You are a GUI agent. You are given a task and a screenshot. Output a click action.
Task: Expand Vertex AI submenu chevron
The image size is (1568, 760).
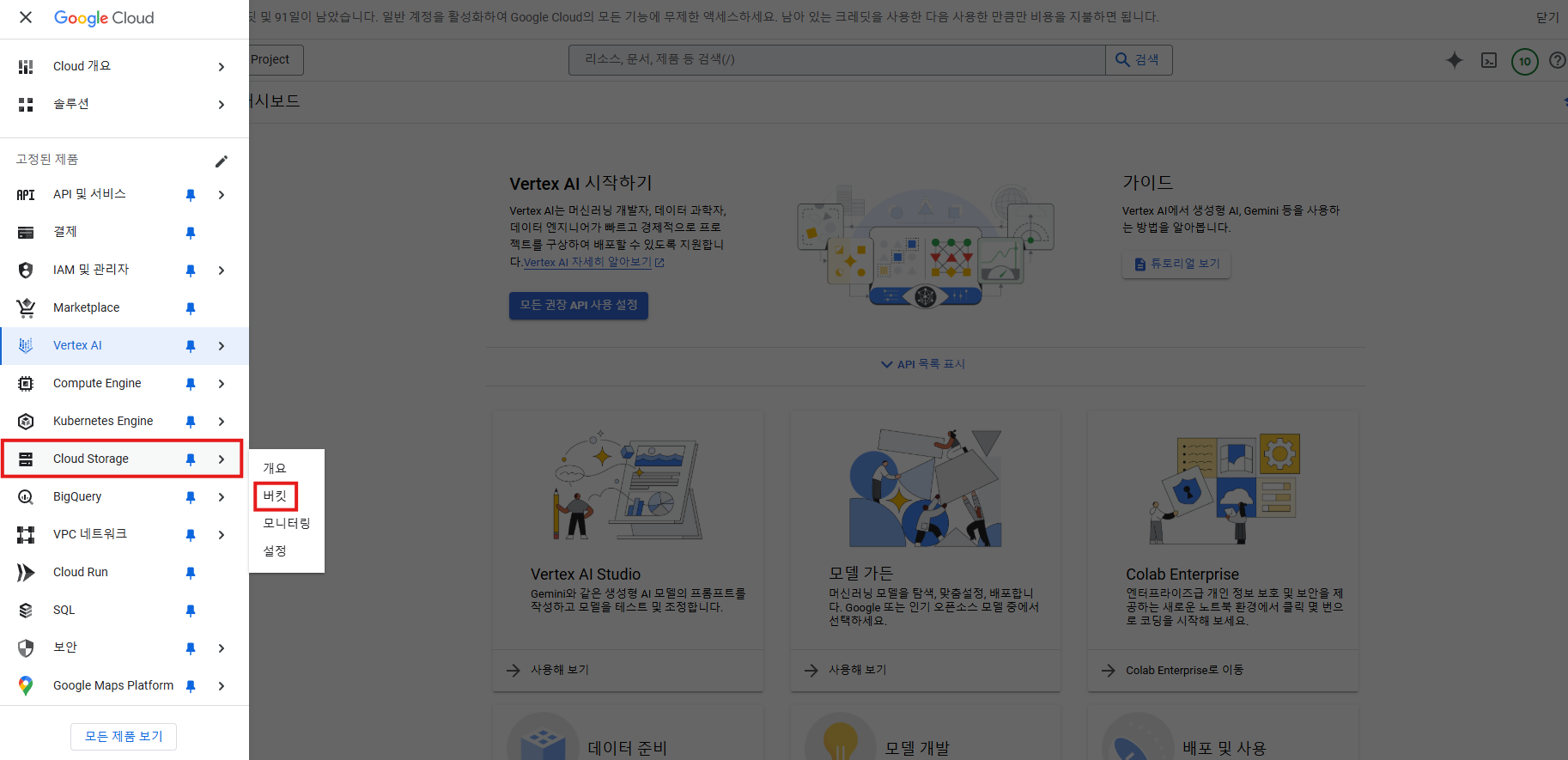point(222,346)
